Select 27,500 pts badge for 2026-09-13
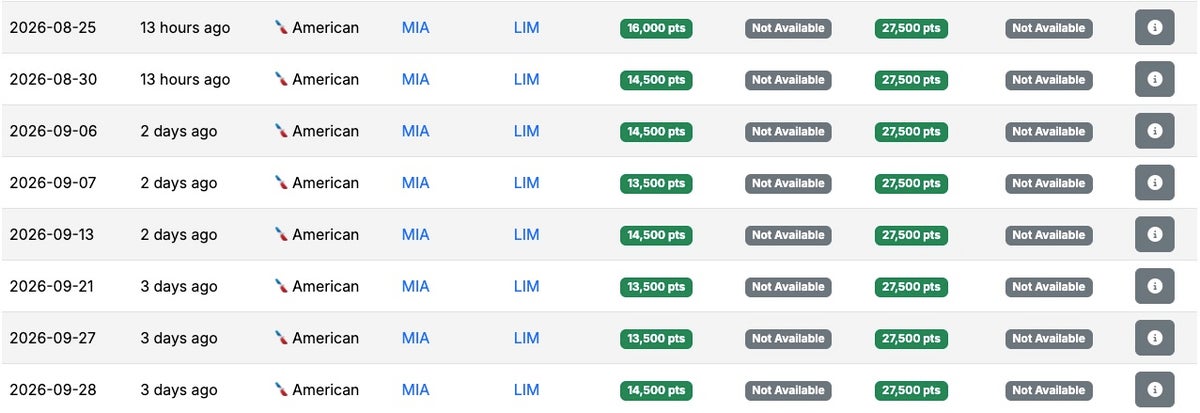 (910, 235)
